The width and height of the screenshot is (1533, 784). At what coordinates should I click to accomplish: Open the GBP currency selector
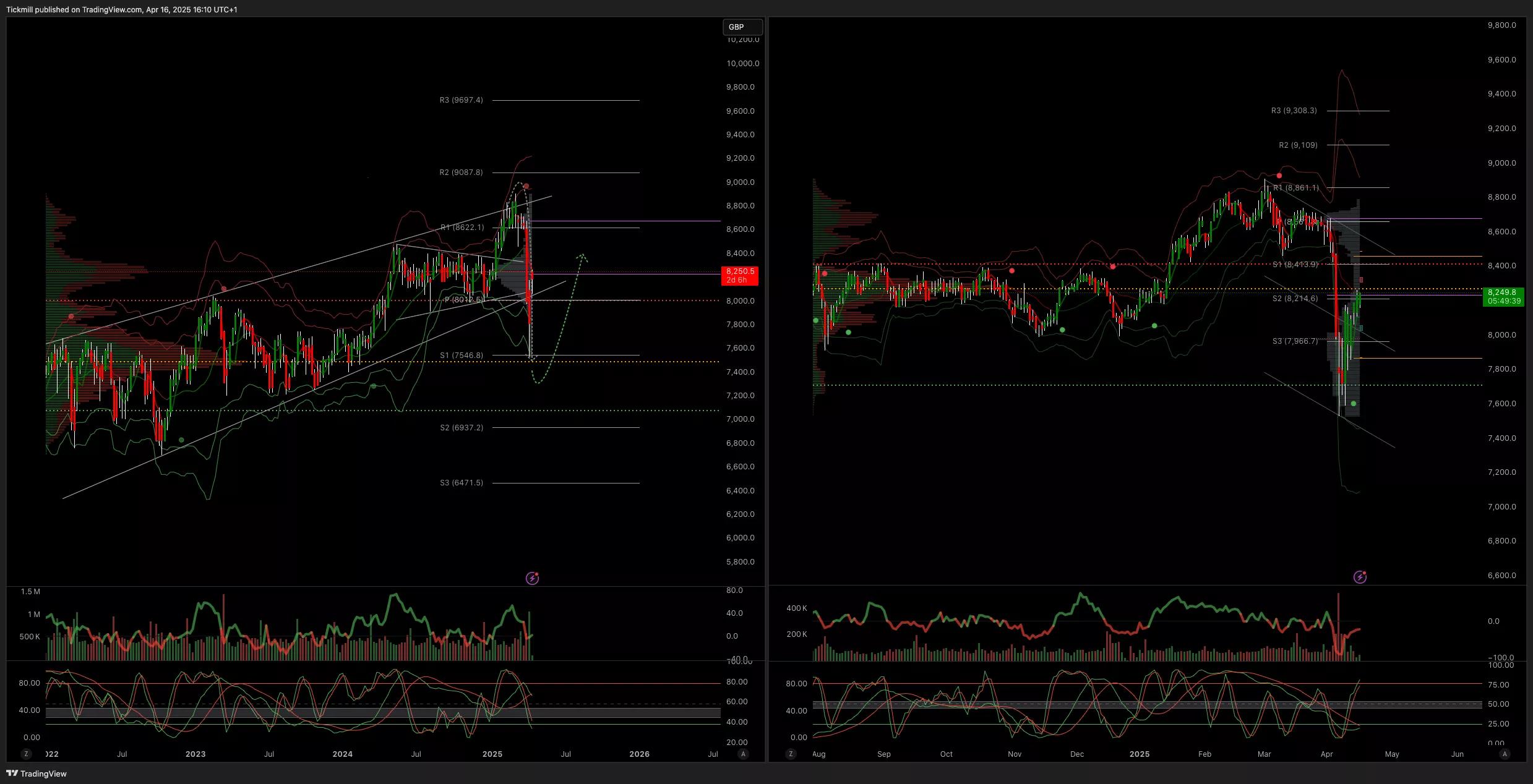pos(742,27)
